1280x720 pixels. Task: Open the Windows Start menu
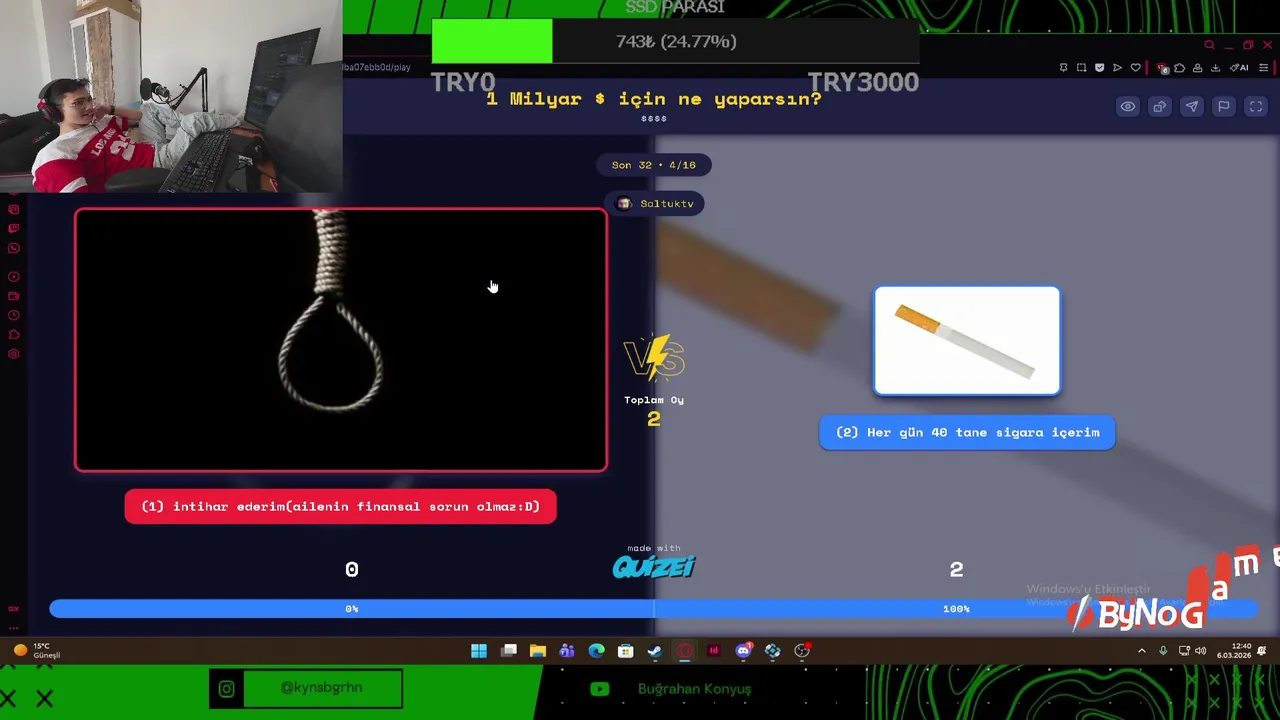pyautogui.click(x=479, y=651)
